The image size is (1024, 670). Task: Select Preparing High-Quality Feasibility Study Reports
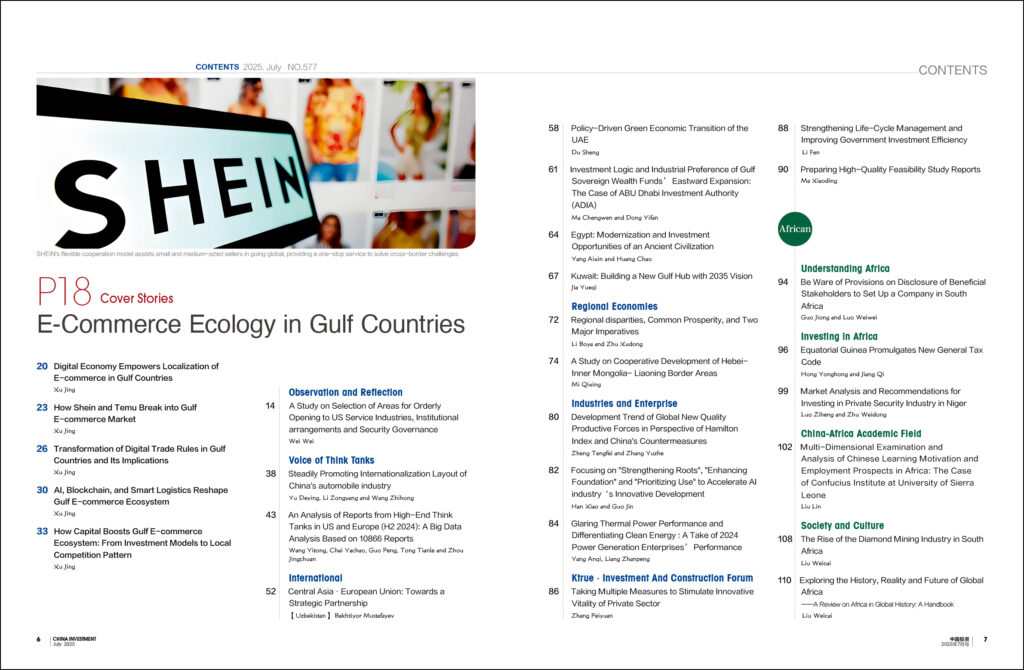coord(891,169)
